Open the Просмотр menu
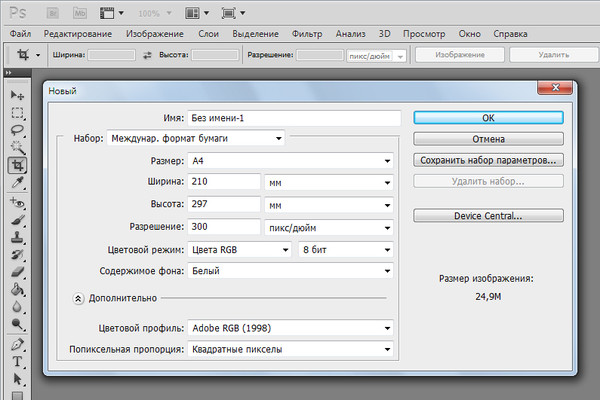This screenshot has width=600, height=400. coord(424,34)
